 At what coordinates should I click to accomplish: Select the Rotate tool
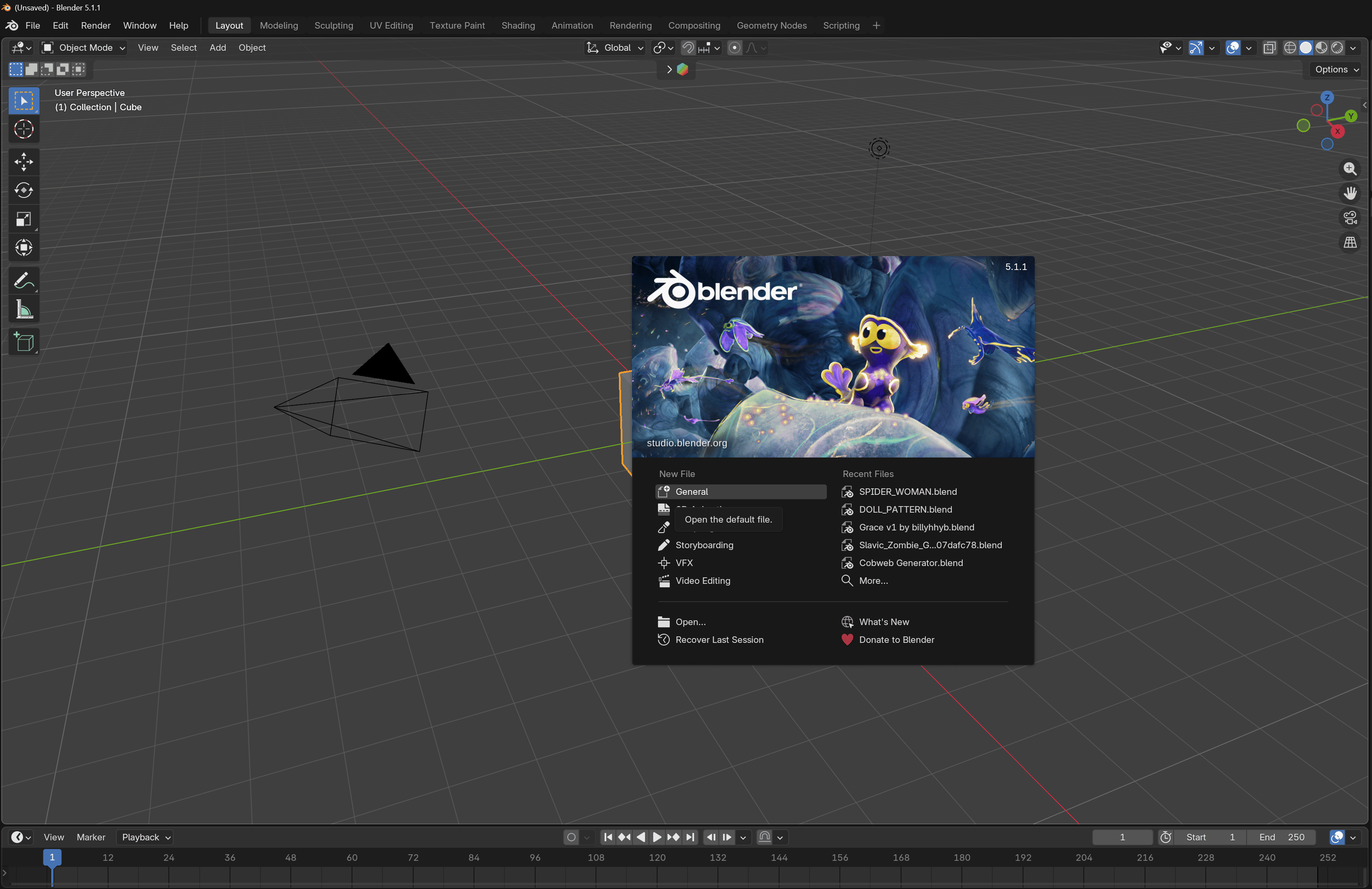23,190
